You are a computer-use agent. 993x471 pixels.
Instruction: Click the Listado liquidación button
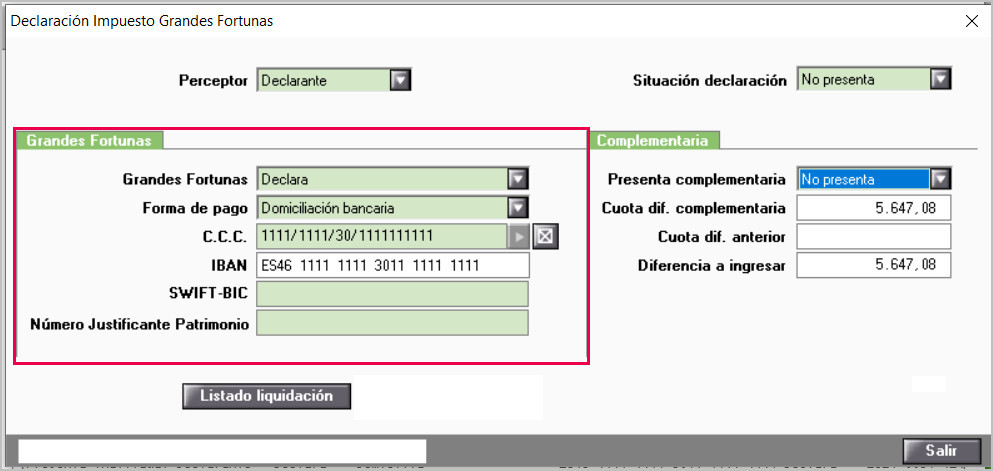pyautogui.click(x=267, y=396)
